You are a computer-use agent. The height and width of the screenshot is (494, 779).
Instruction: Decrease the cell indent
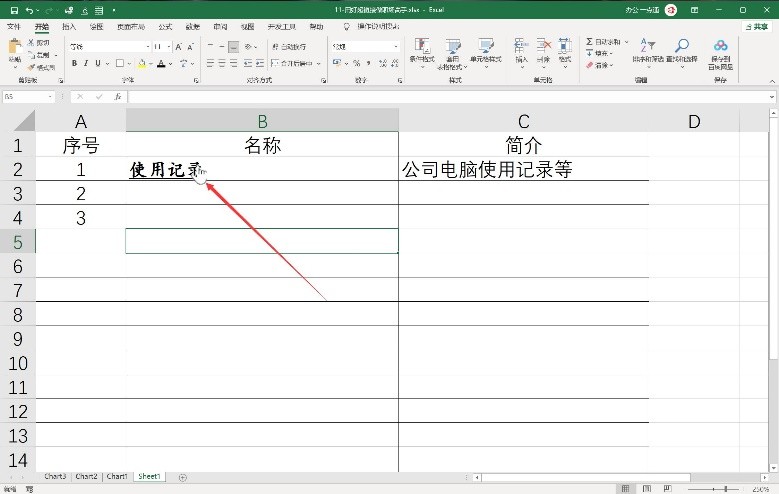pyautogui.click(x=248, y=63)
